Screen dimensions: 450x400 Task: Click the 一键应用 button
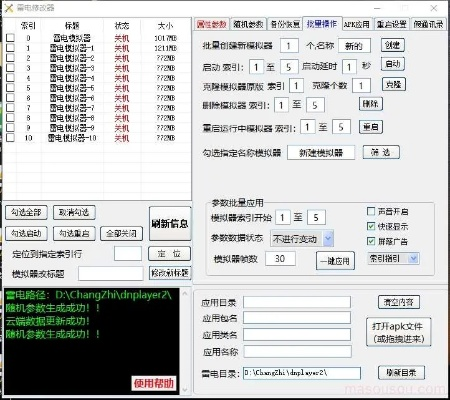[x=335, y=261]
